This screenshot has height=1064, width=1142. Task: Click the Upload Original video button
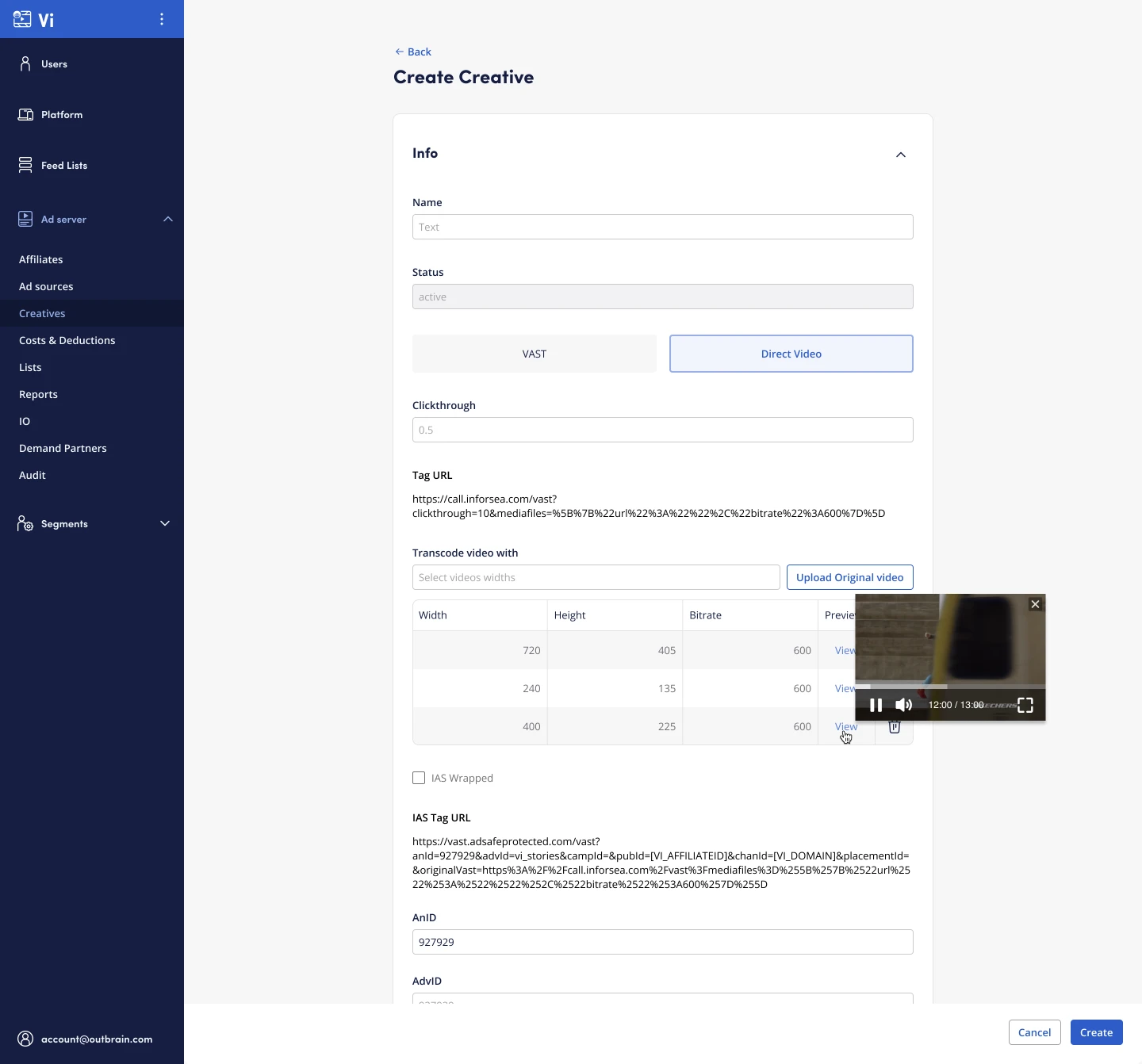(849, 577)
